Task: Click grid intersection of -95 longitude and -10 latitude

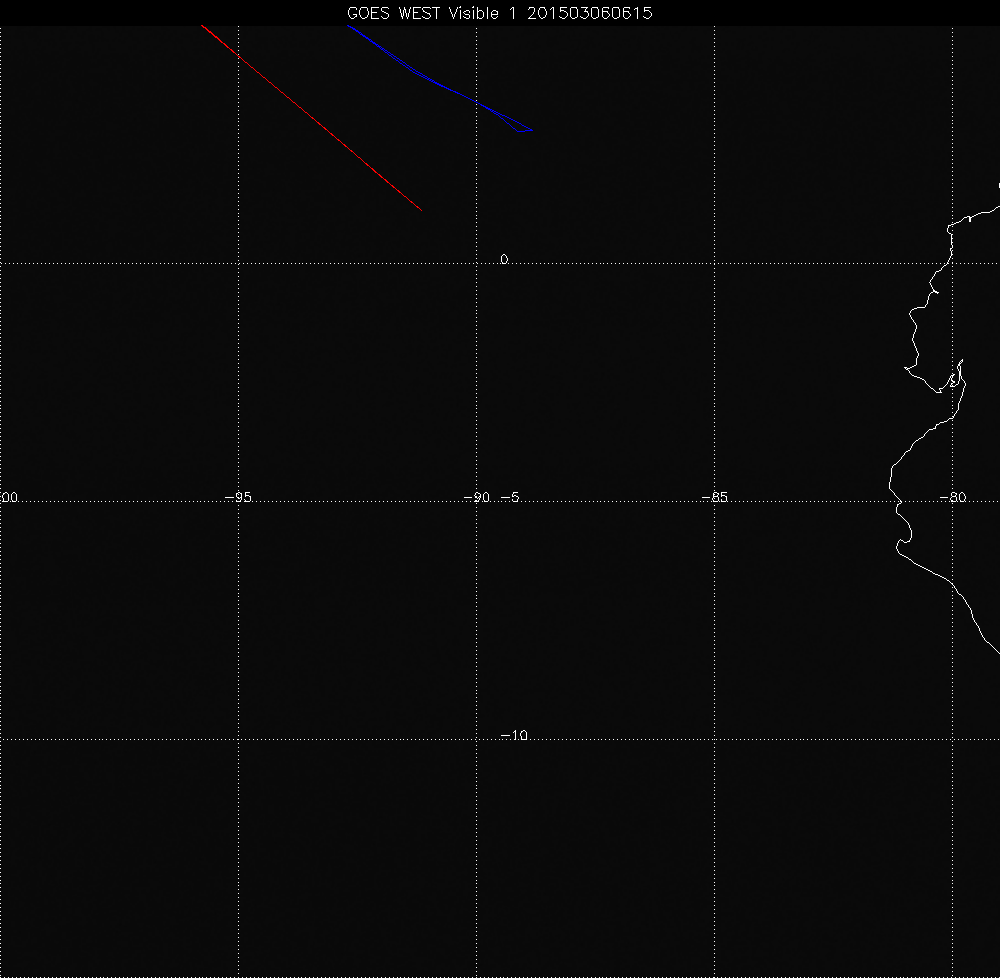Action: [x=238, y=740]
